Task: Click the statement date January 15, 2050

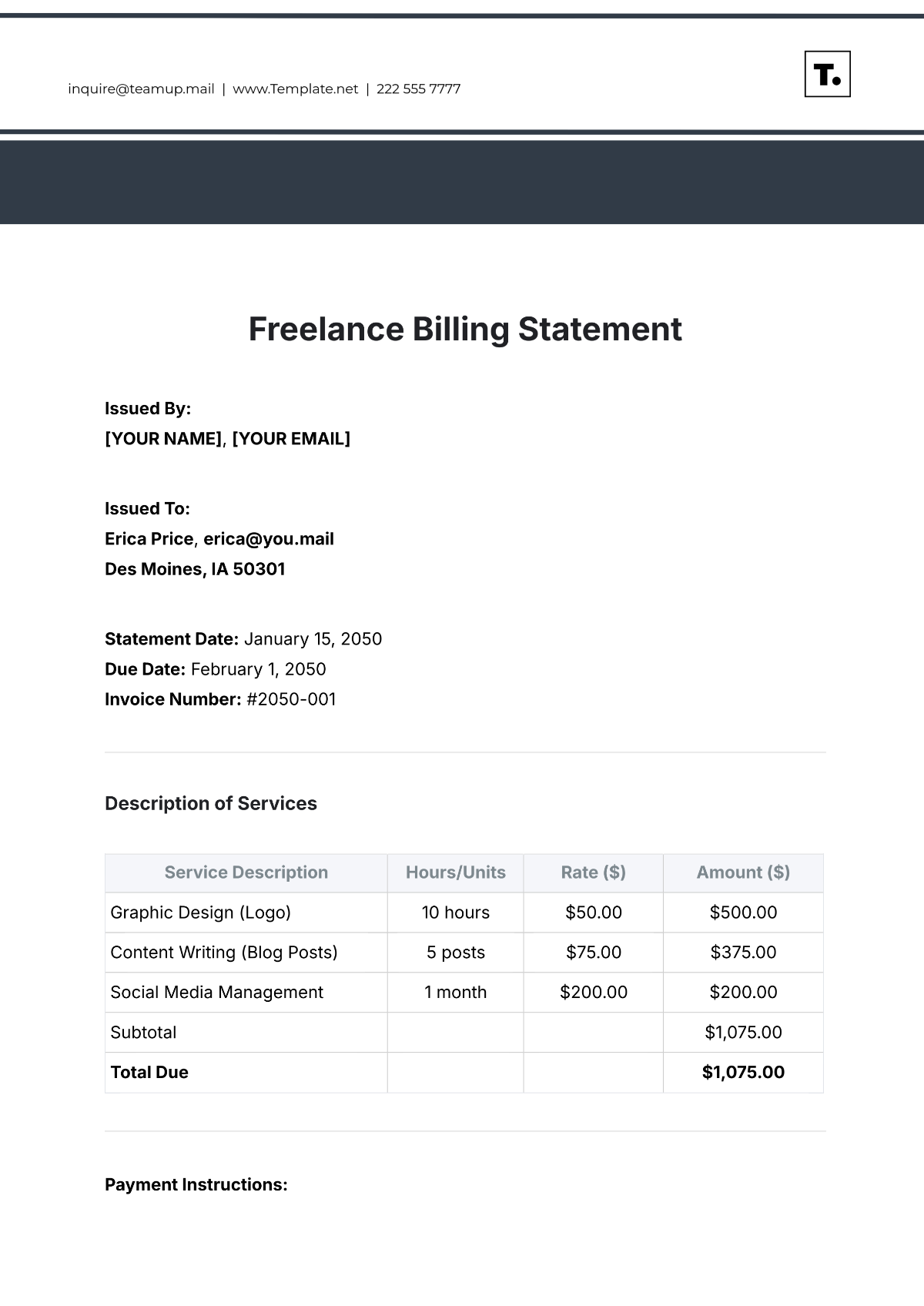Action: [x=313, y=639]
